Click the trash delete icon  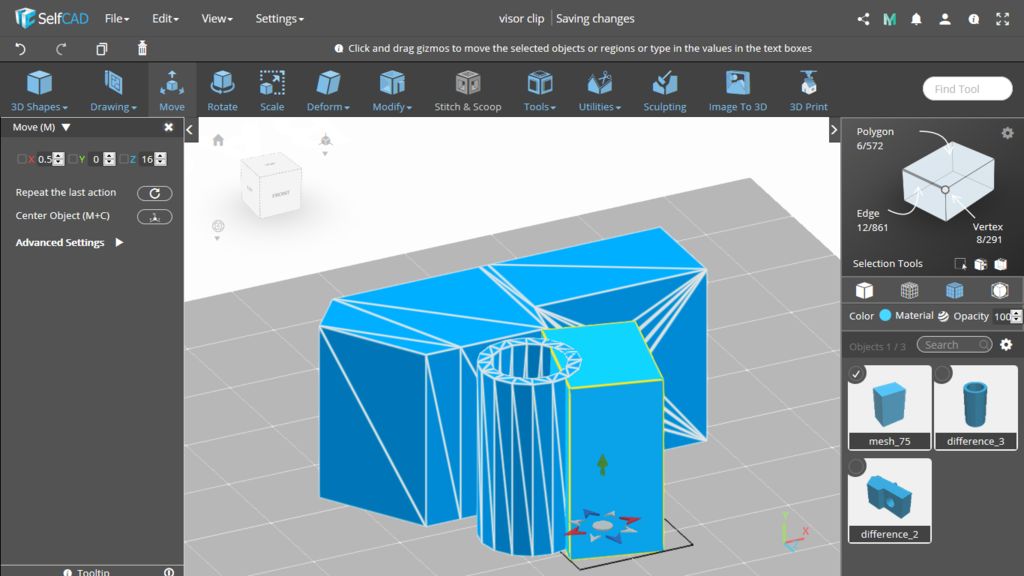coord(142,48)
